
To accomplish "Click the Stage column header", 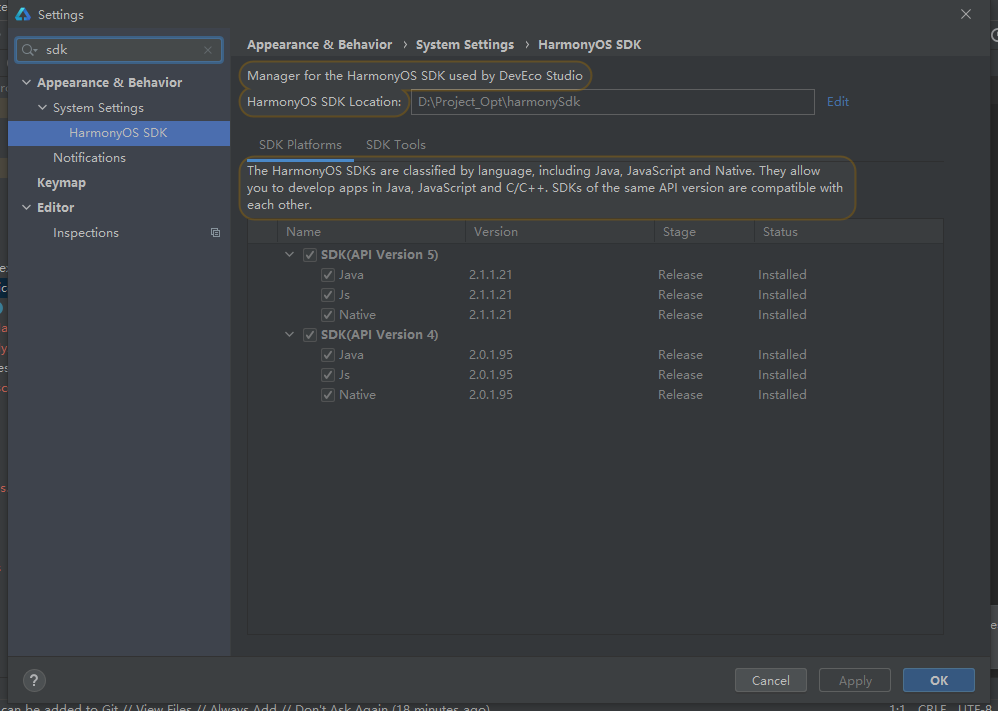I will (704, 232).
